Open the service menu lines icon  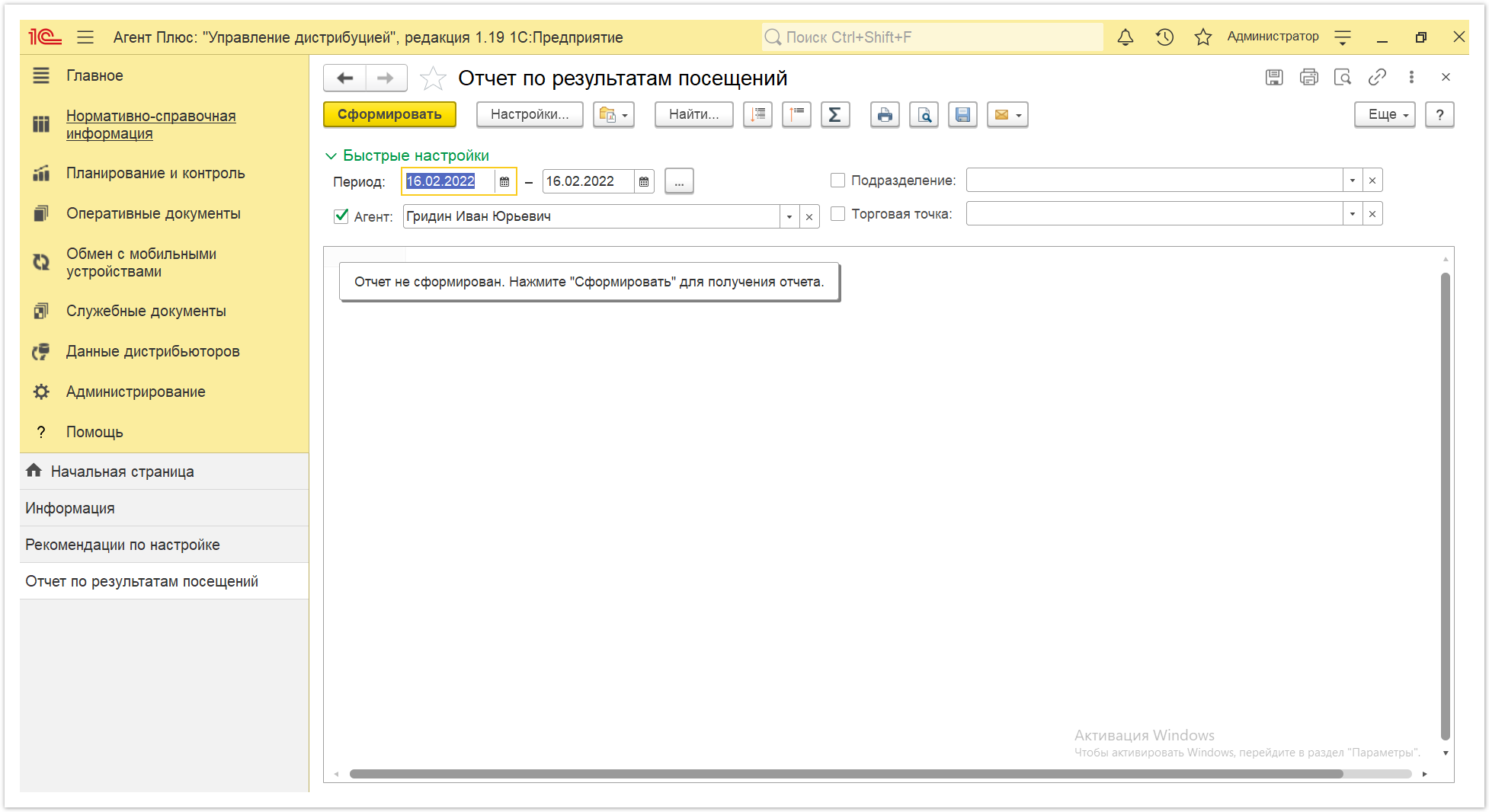[x=1343, y=37]
